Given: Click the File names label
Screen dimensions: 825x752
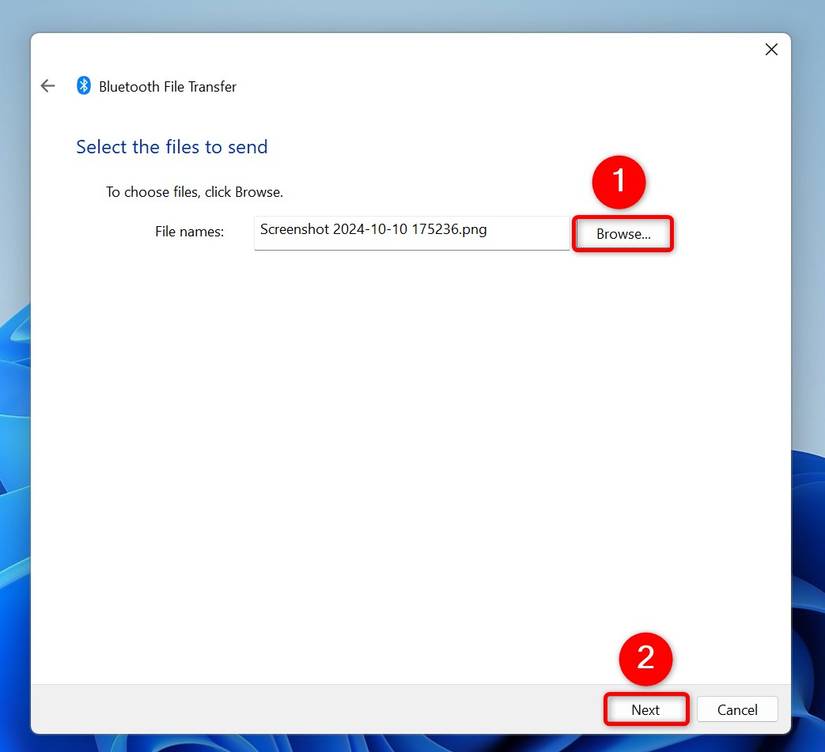Looking at the screenshot, I should (189, 231).
